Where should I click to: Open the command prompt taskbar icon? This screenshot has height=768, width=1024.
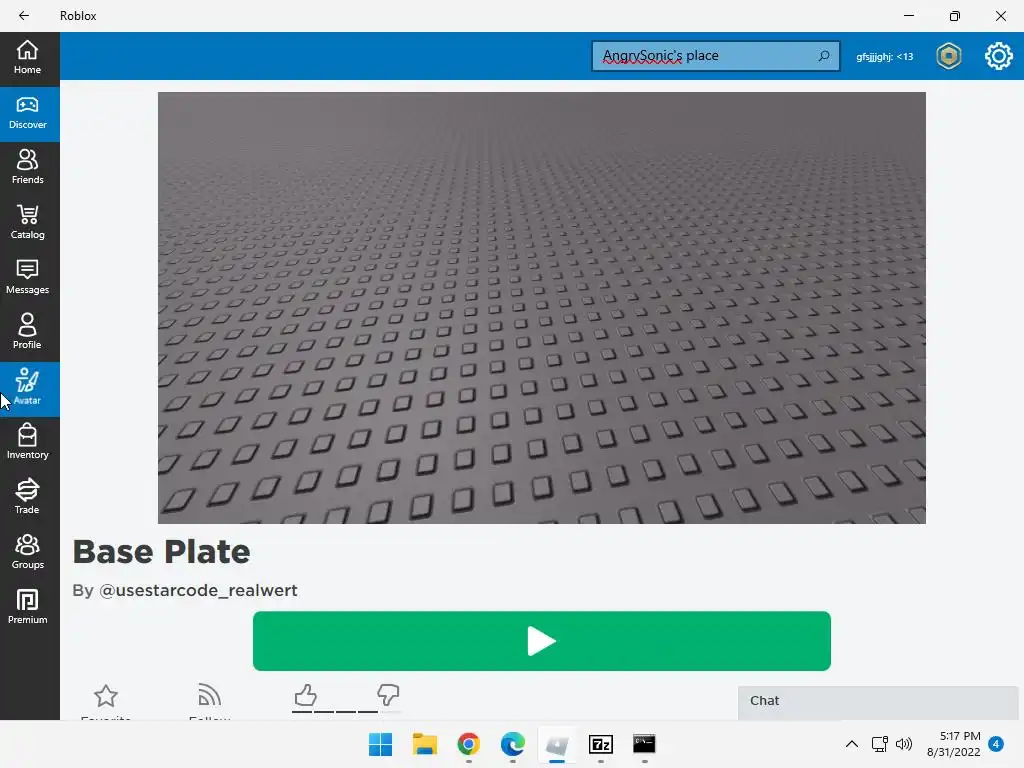(x=645, y=744)
